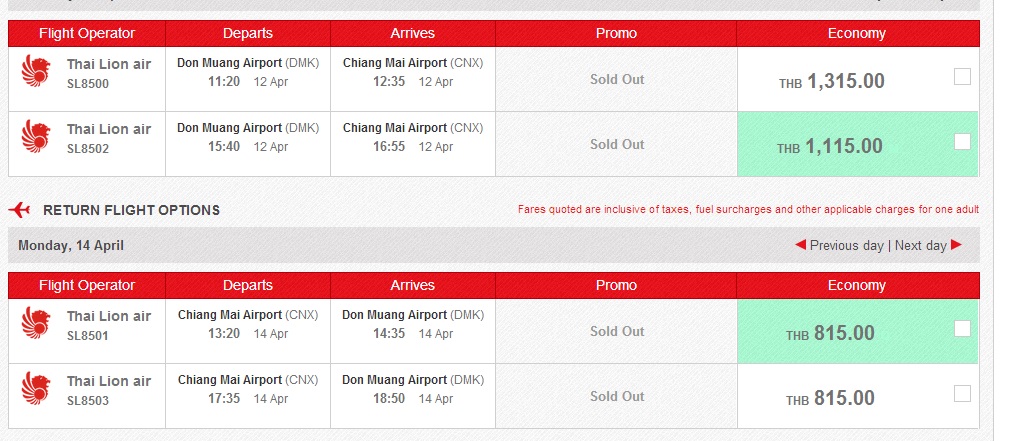Click the Thai Lion air logo for SL8500
The width and height of the screenshot is (1031, 441).
tap(36, 71)
